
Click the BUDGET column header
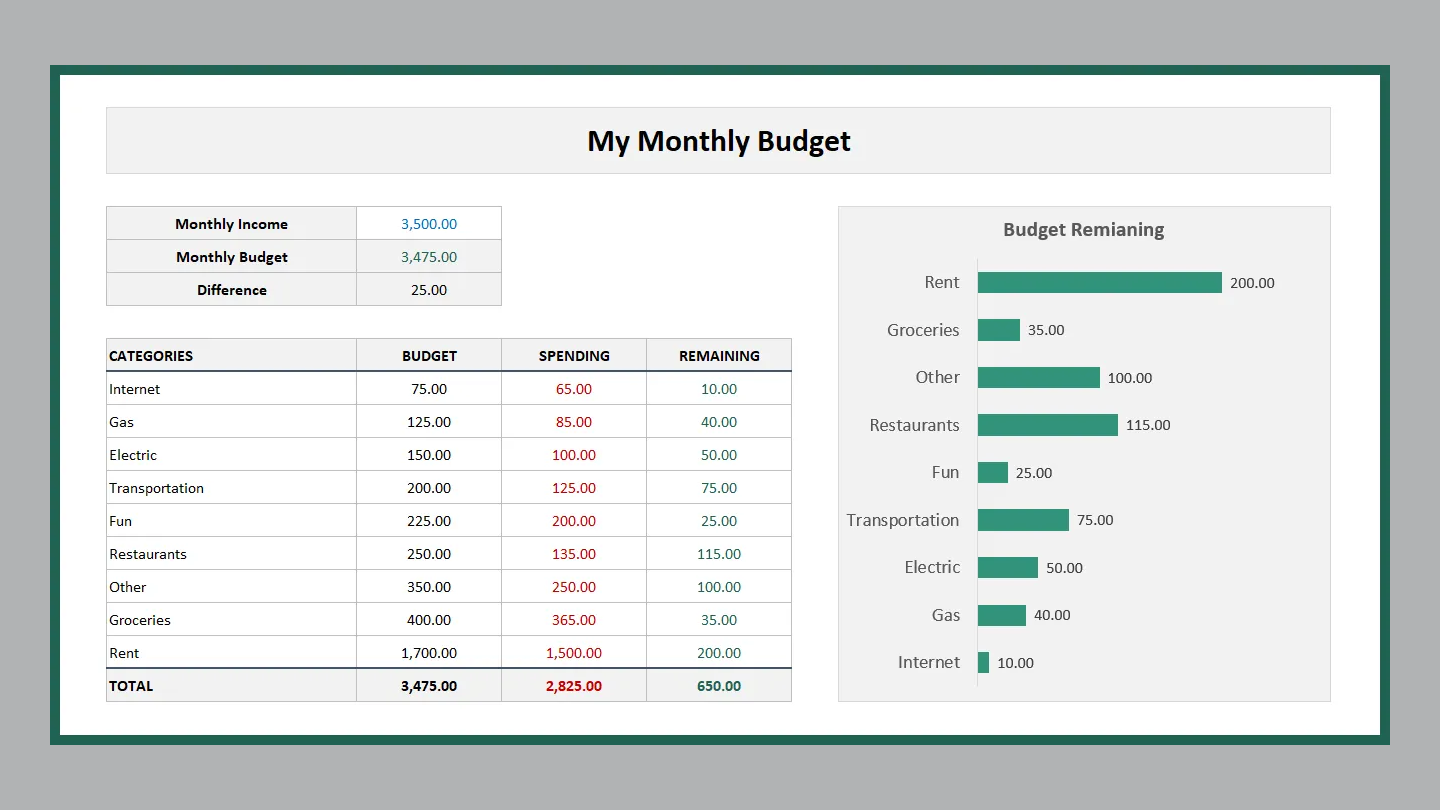click(429, 355)
